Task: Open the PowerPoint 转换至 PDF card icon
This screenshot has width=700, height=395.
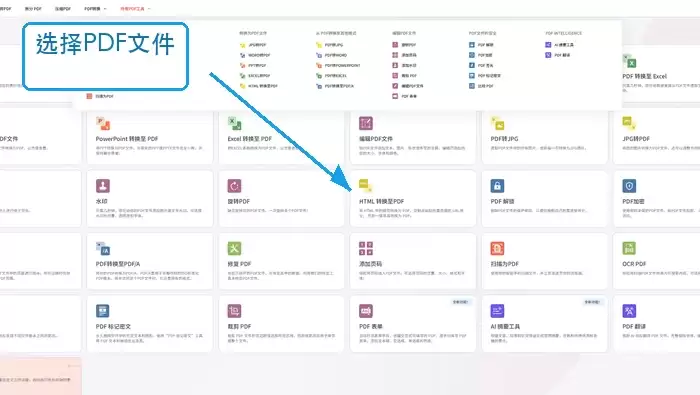Action: pyautogui.click(x=103, y=123)
